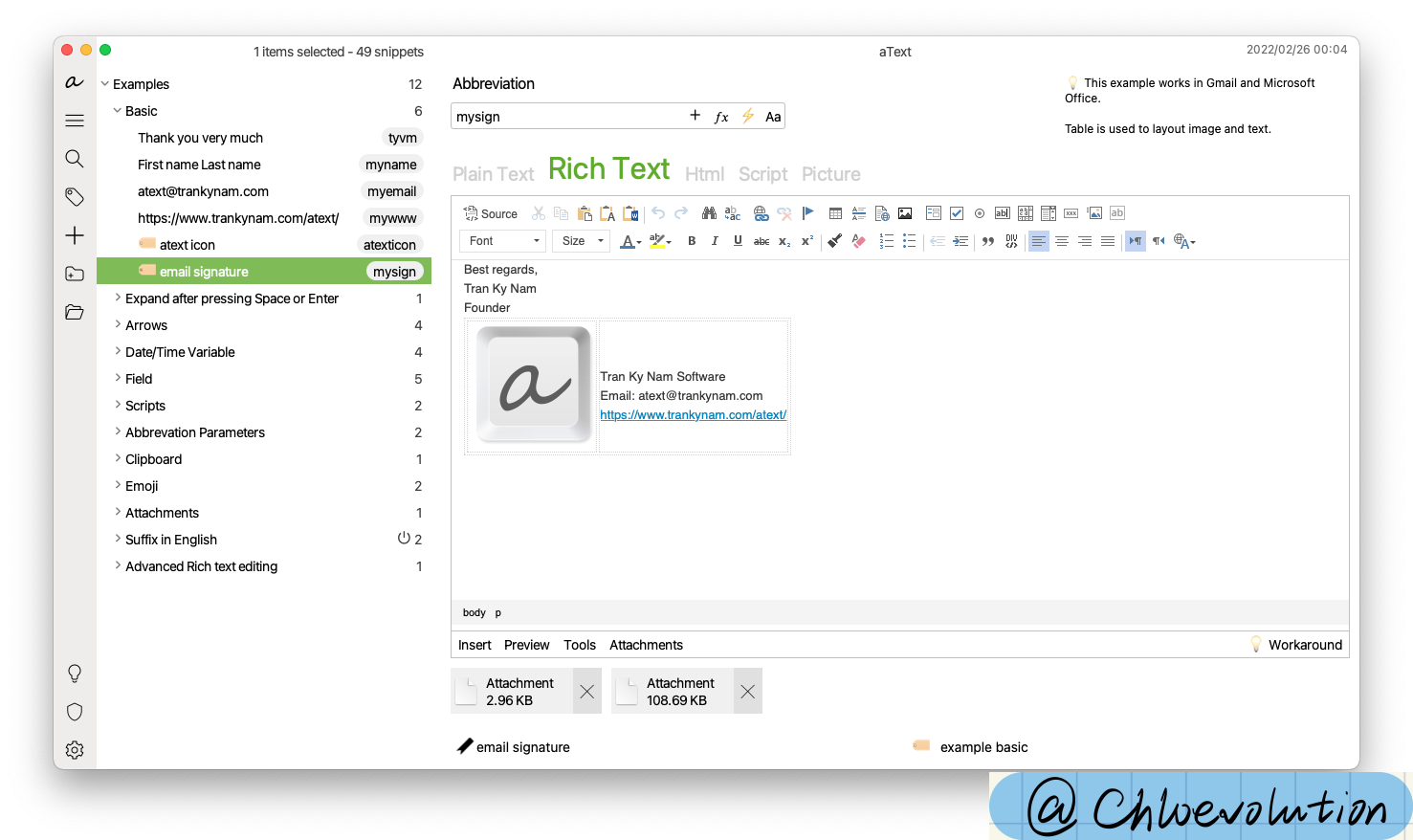Viewport: 1413px width, 840px height.
Task: Insert a form checkbox element icon
Action: pyautogui.click(x=957, y=213)
